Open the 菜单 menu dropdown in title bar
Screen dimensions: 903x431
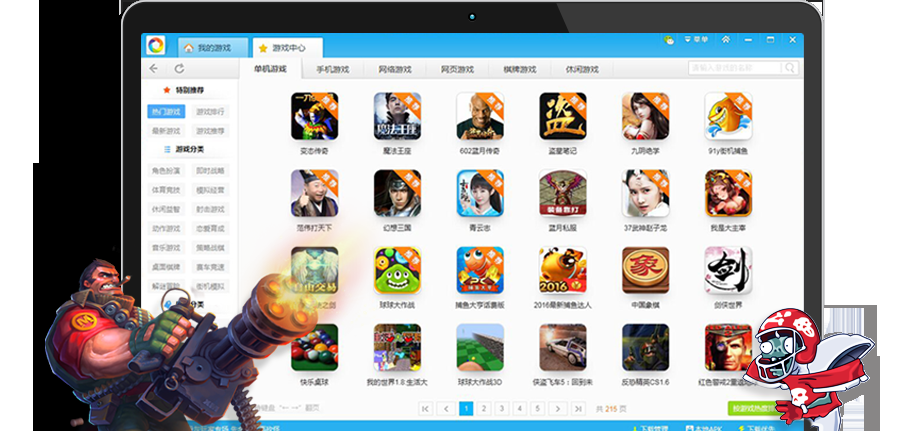click(696, 40)
